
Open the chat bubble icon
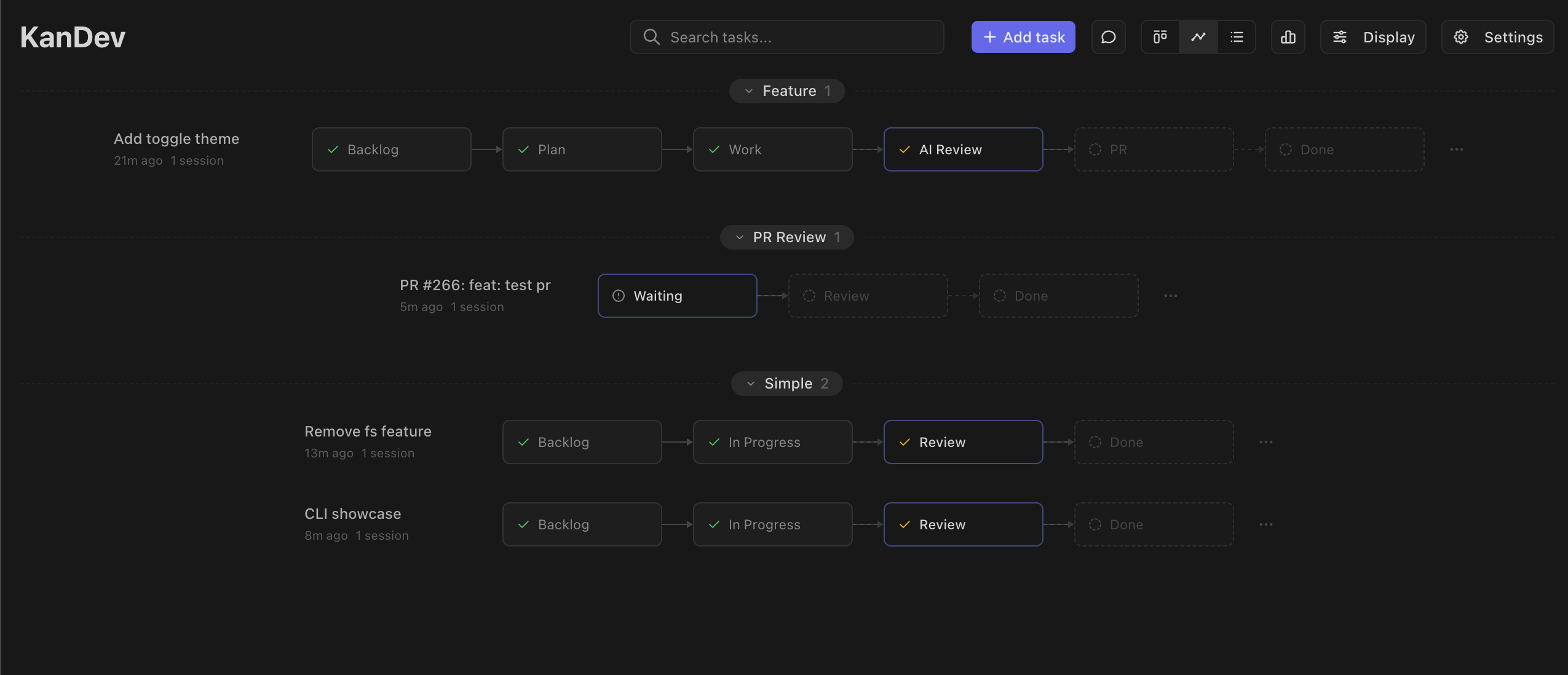[1108, 37]
